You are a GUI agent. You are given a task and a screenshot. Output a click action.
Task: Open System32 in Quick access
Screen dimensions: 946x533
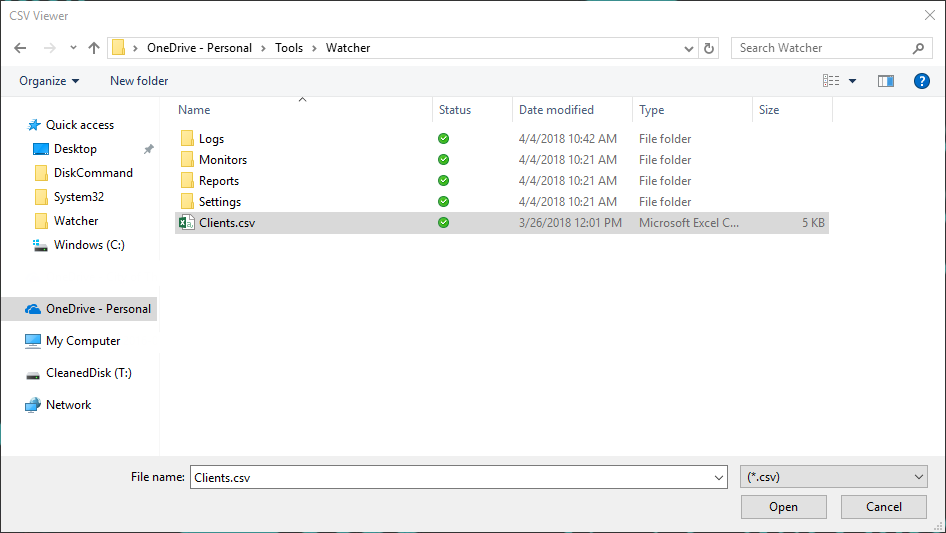click(x=78, y=197)
